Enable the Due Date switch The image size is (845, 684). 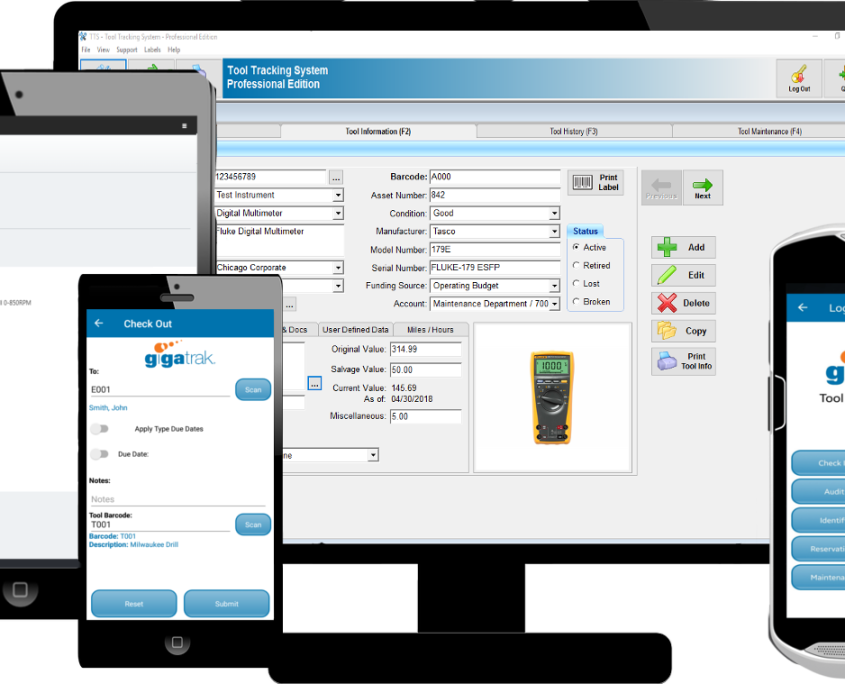[100, 454]
